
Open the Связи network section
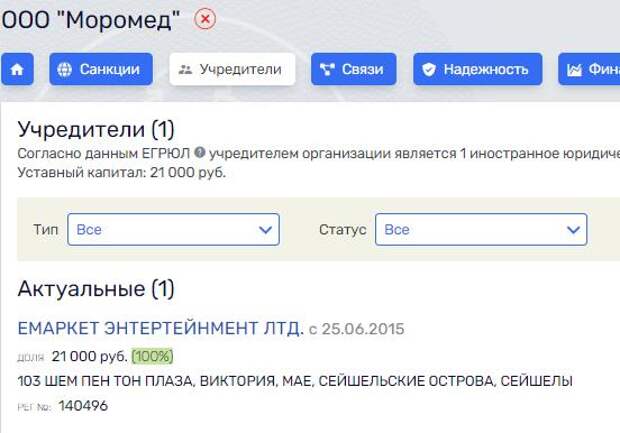pyautogui.click(x=354, y=70)
